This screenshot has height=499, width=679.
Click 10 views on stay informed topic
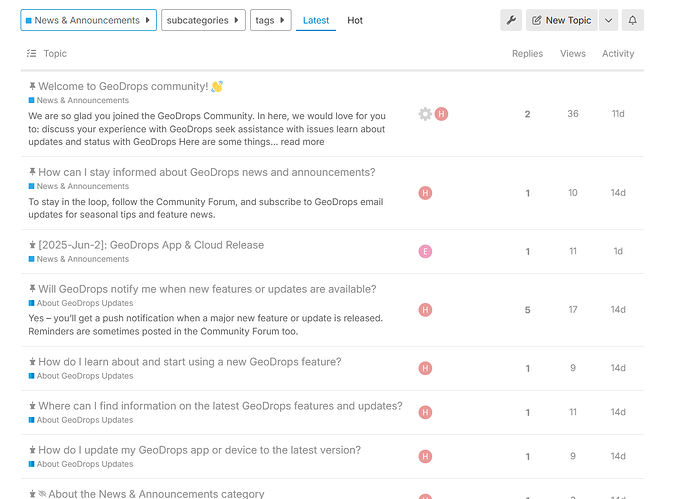(x=572, y=193)
